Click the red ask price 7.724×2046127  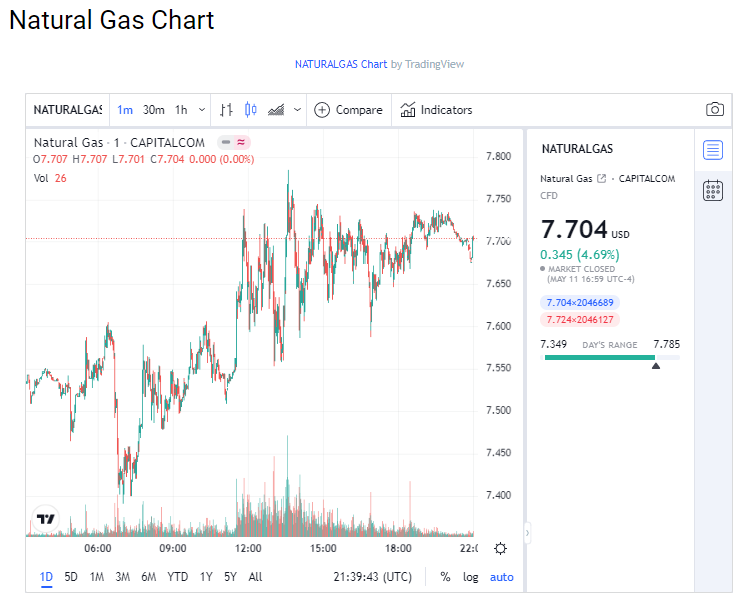[x=579, y=320]
